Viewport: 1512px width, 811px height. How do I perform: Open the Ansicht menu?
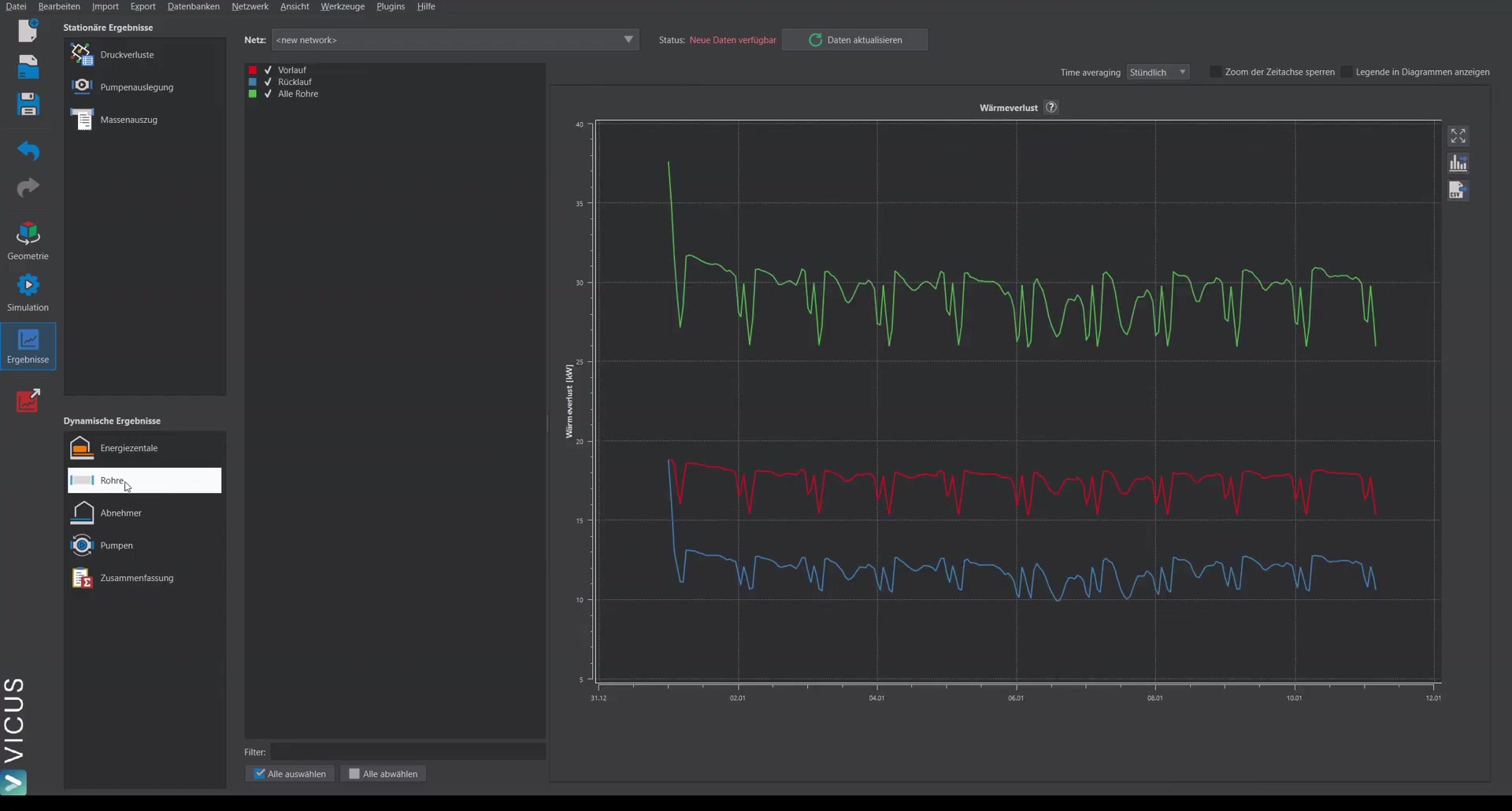(295, 6)
